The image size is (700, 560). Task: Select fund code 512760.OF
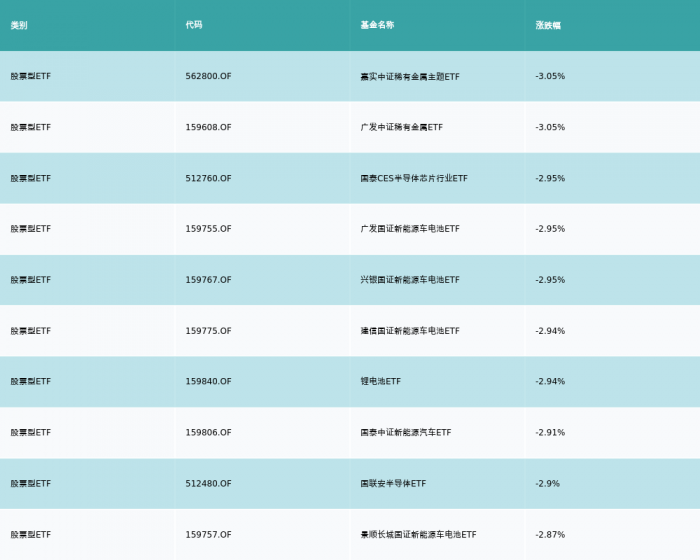(208, 178)
